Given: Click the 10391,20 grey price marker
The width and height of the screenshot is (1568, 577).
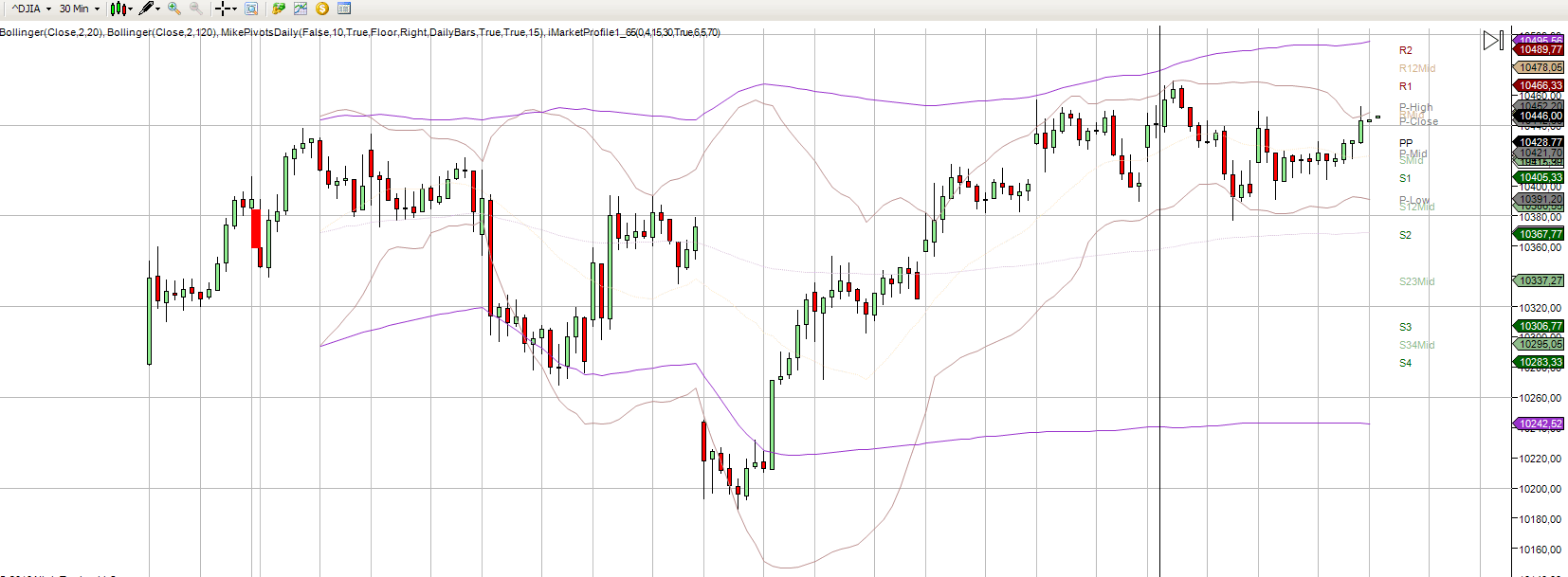Looking at the screenshot, I should click(x=1539, y=200).
